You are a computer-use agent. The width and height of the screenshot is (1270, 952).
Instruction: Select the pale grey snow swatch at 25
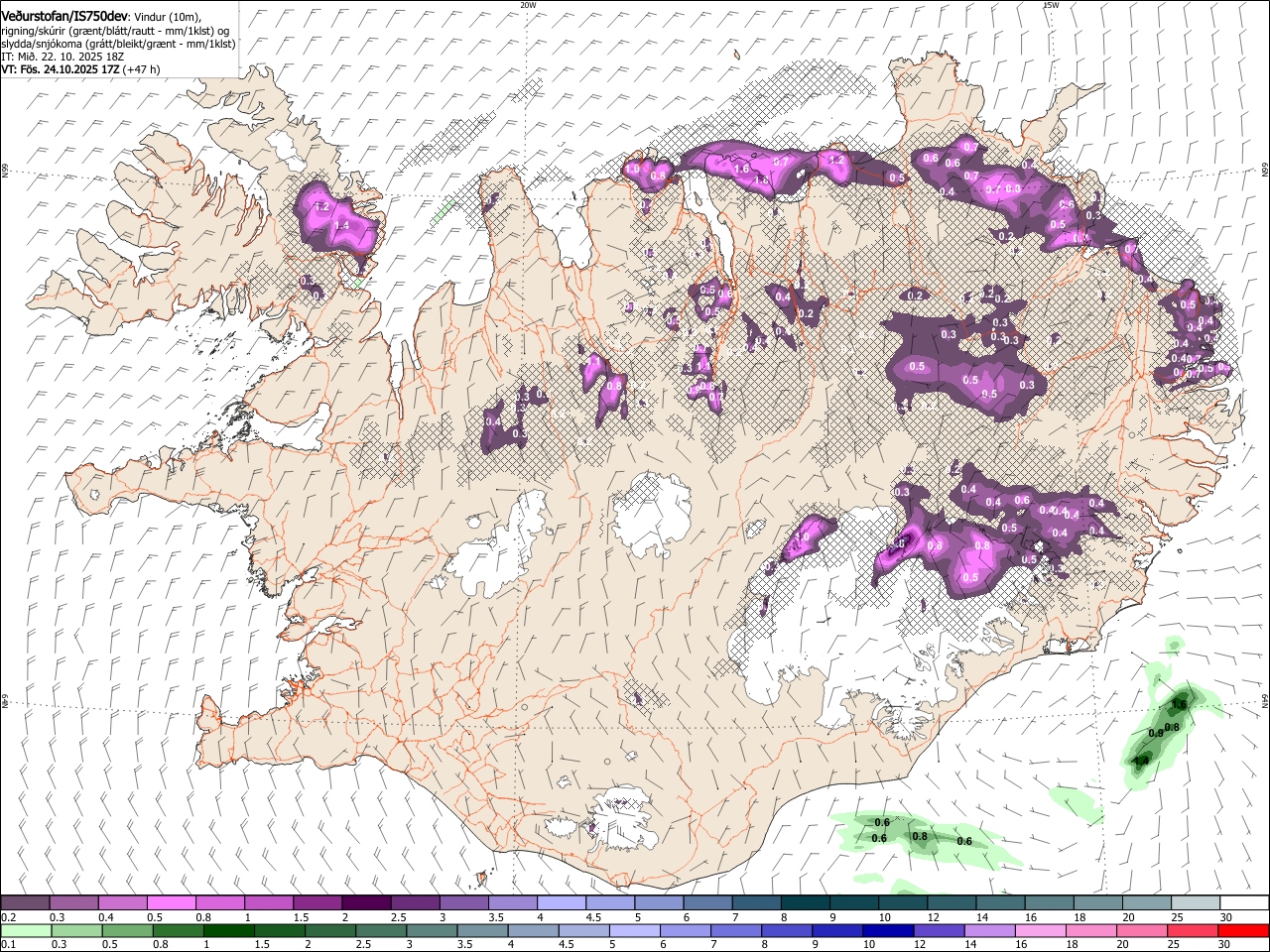(x=1196, y=902)
